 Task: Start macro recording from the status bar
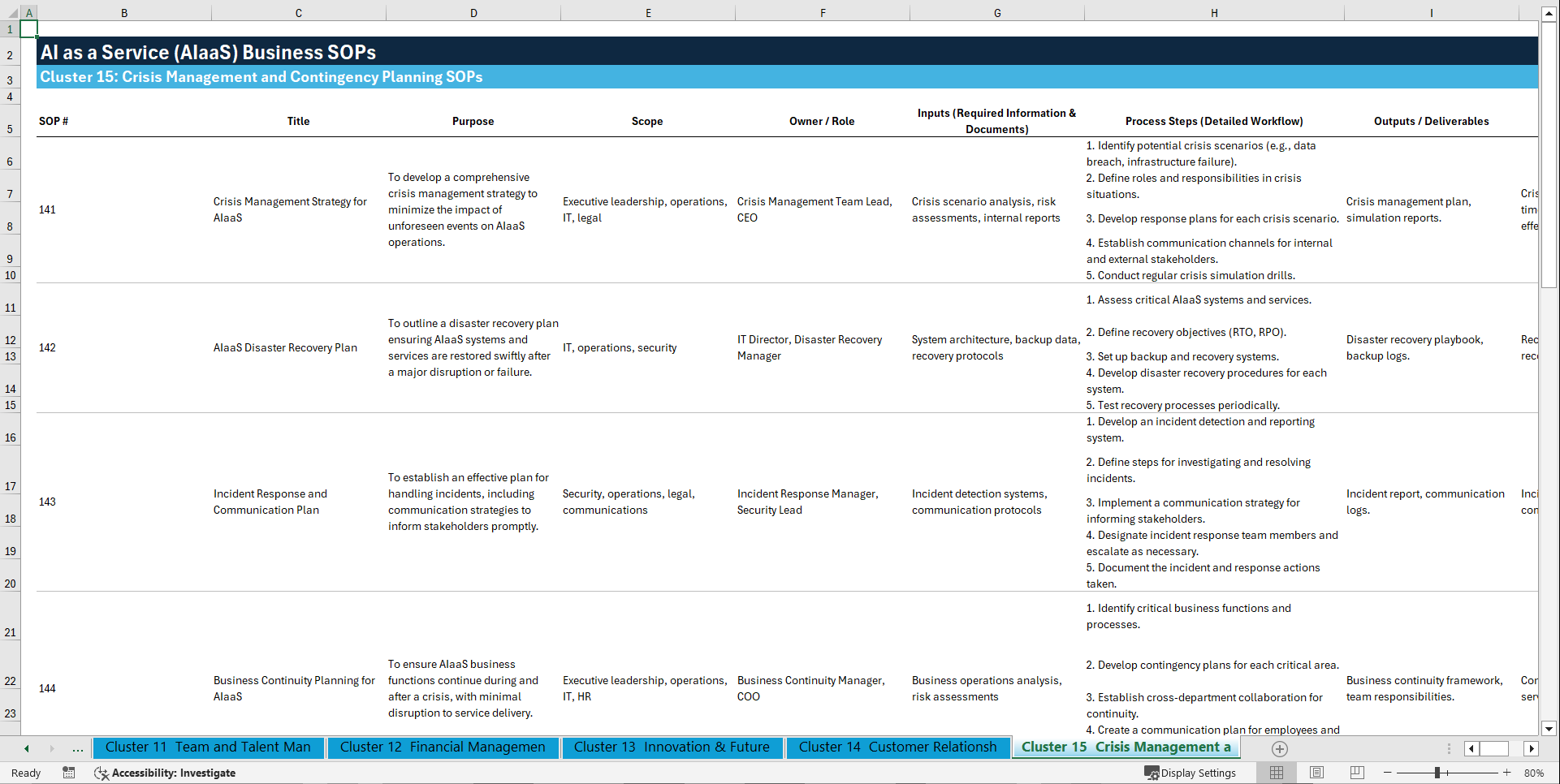click(69, 773)
